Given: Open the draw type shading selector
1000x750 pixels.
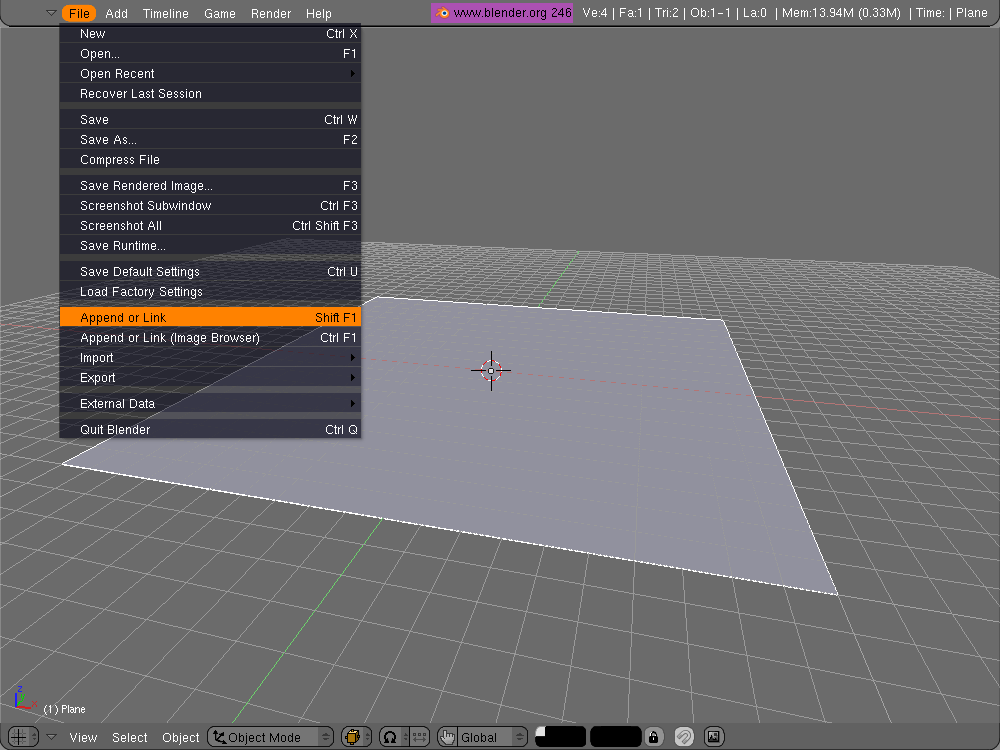Looking at the screenshot, I should coord(356,737).
